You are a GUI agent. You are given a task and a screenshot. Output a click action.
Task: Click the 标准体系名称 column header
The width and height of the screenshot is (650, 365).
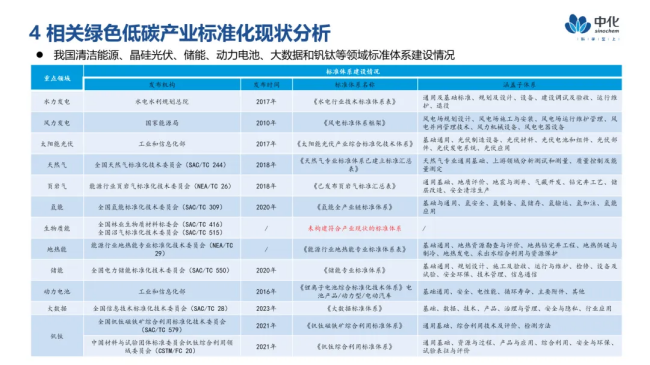[355, 84]
